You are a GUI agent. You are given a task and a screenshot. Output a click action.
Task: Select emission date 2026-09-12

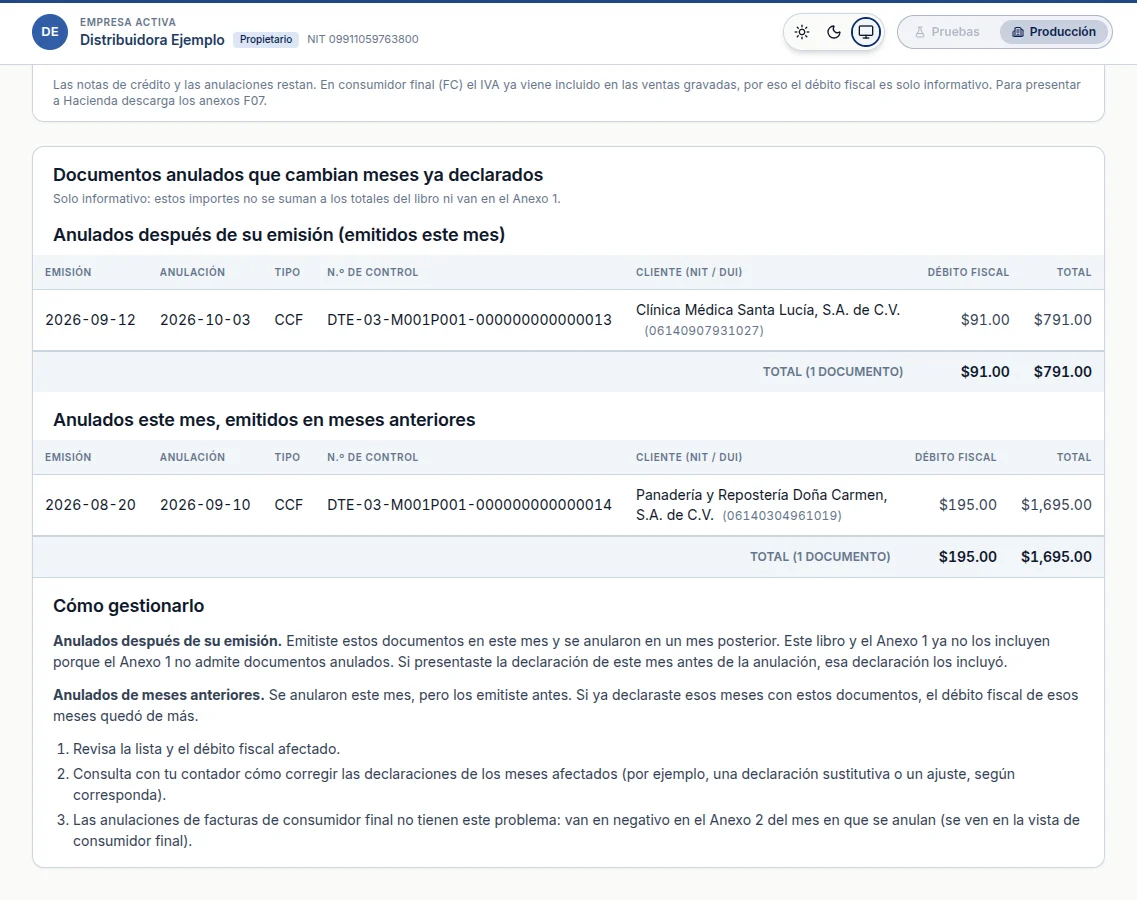click(91, 320)
